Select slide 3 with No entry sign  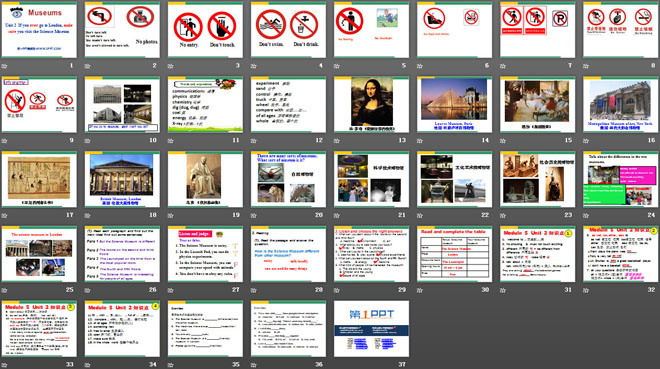pyautogui.click(x=205, y=30)
